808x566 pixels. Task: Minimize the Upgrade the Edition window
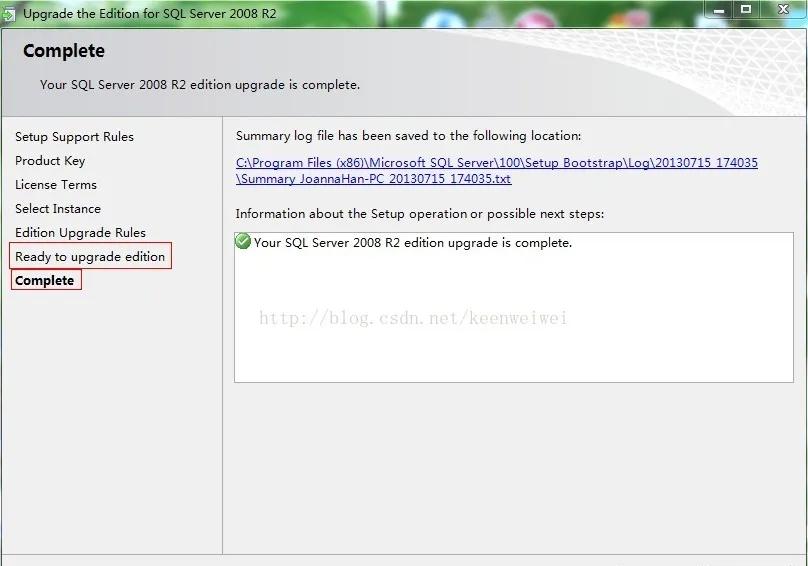pos(719,10)
